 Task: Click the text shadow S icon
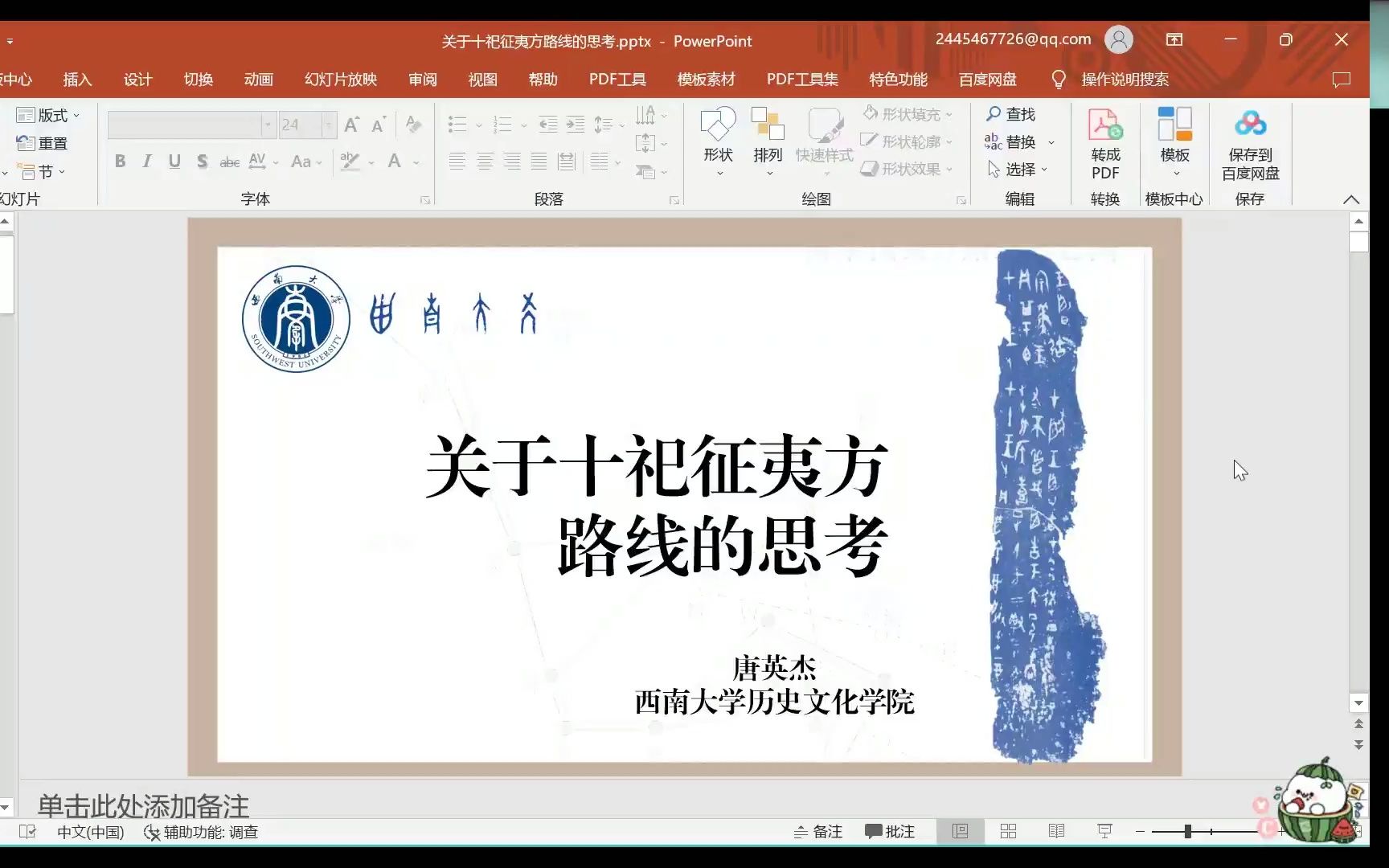[x=202, y=162]
